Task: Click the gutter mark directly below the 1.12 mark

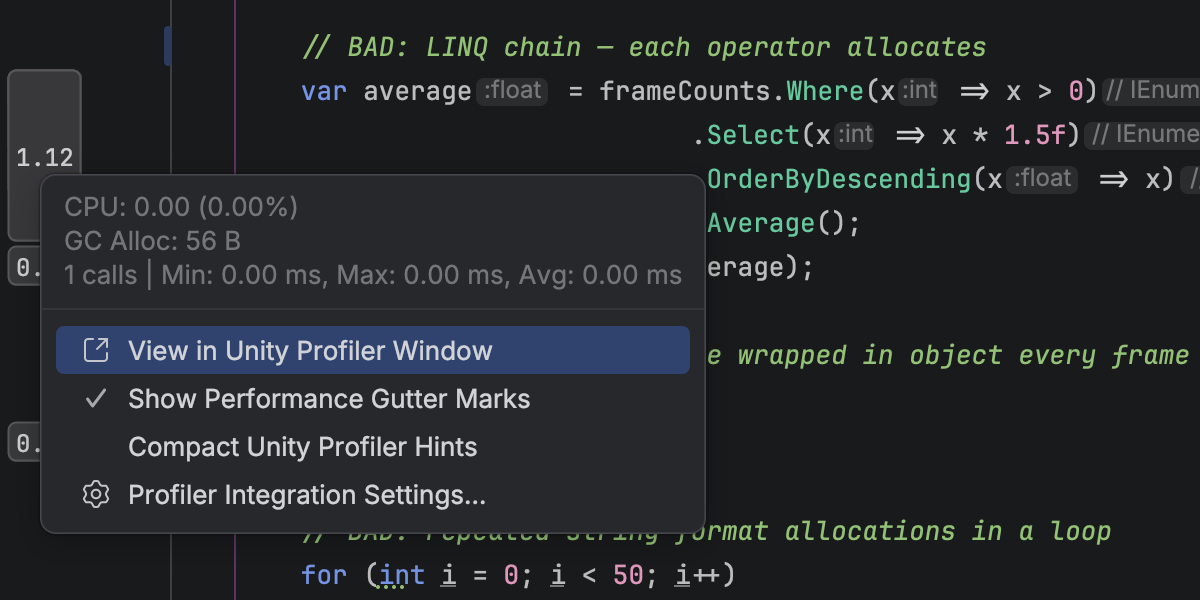Action: coord(24,267)
